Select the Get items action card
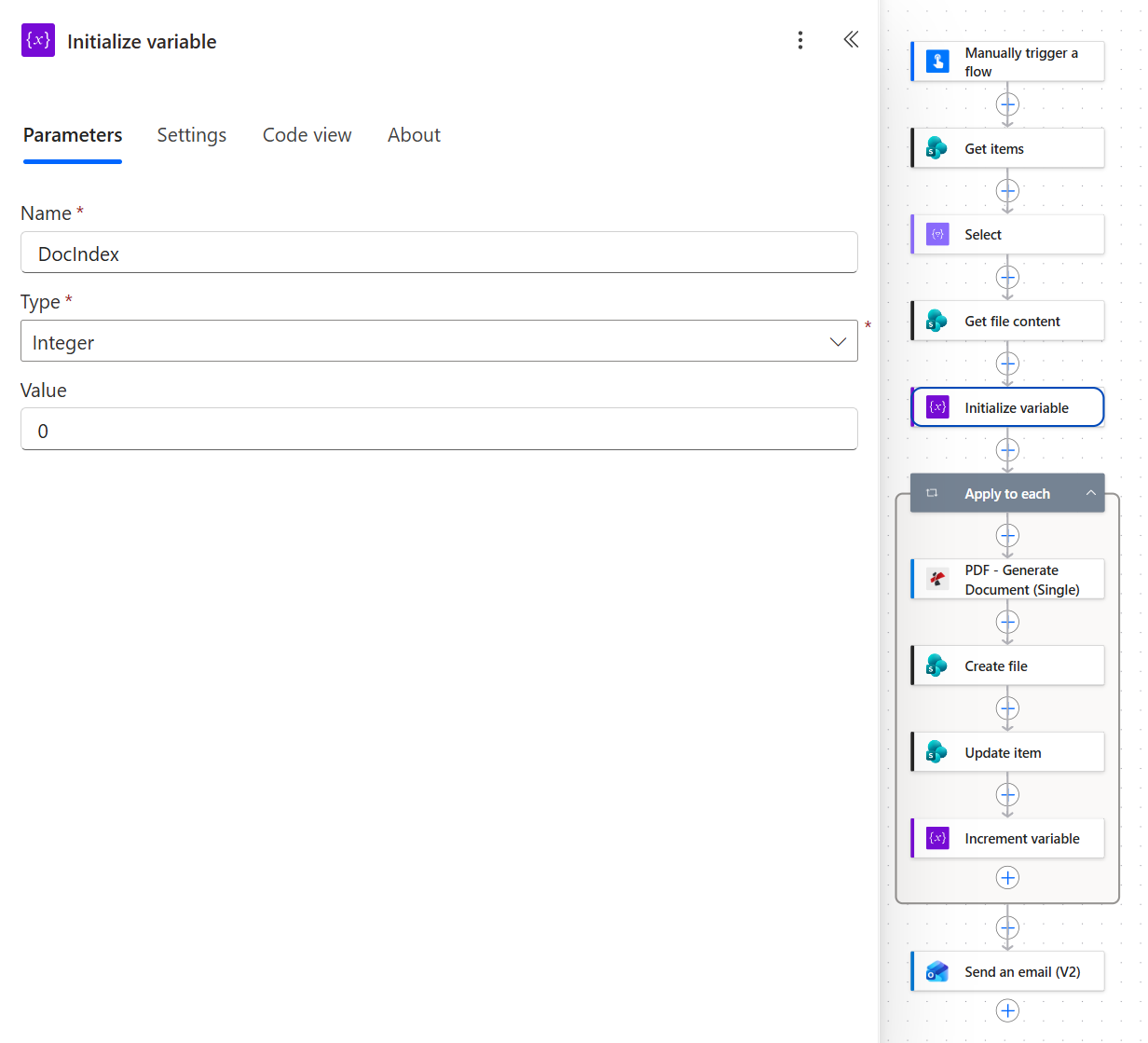Screen dimensions: 1148x1043 [x=1007, y=148]
